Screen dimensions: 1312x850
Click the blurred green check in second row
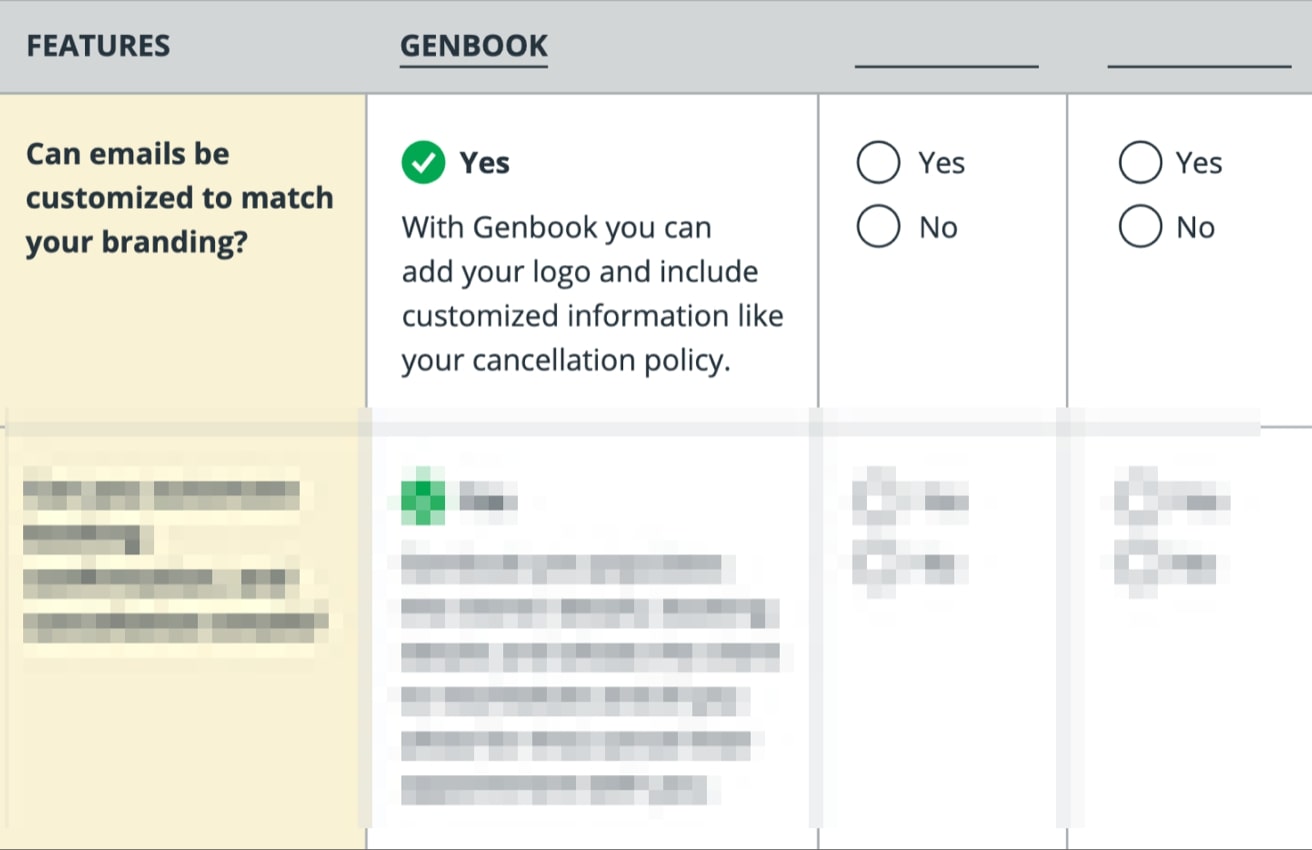pos(423,497)
